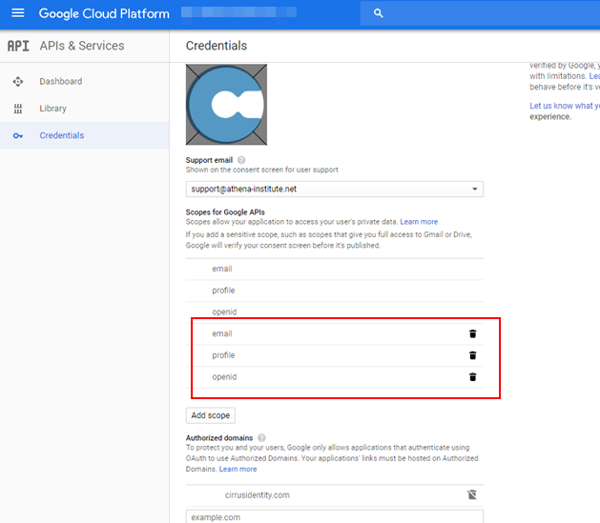Click the Credentials key icon

coord(18,135)
